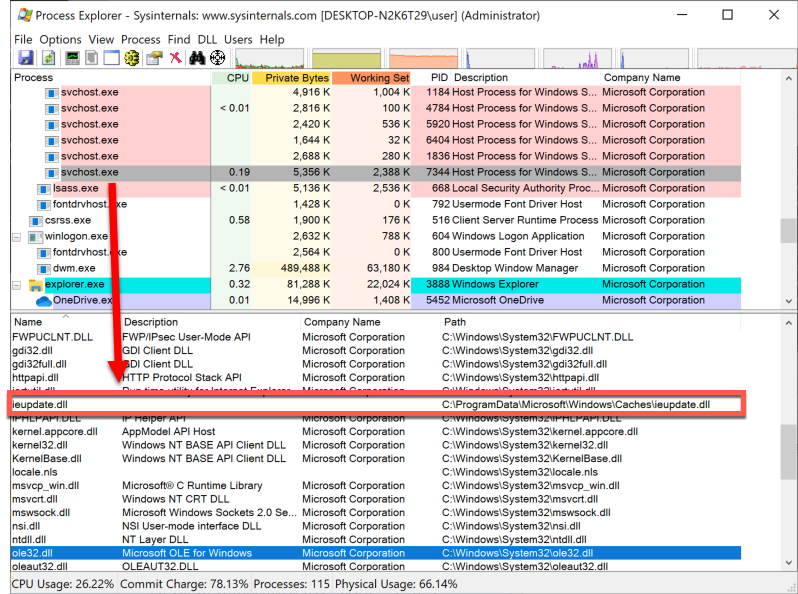798x594 pixels.
Task: Click the crosshair Find Window's Process icon
Action: point(217,58)
